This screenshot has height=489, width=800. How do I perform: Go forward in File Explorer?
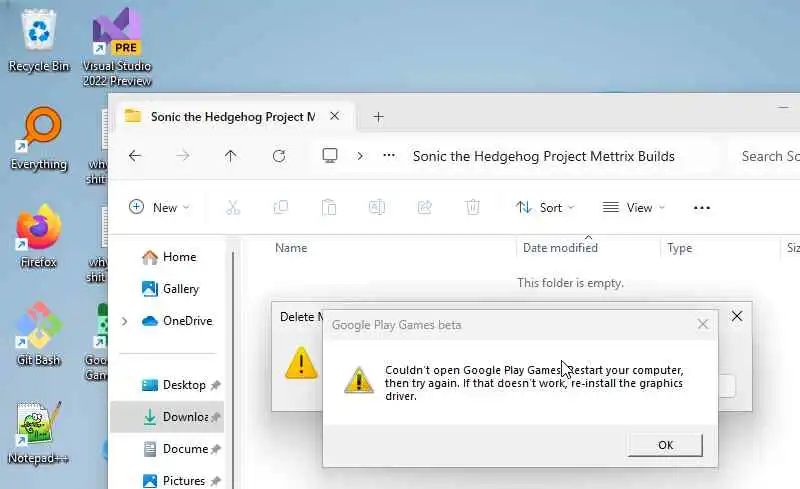point(183,156)
